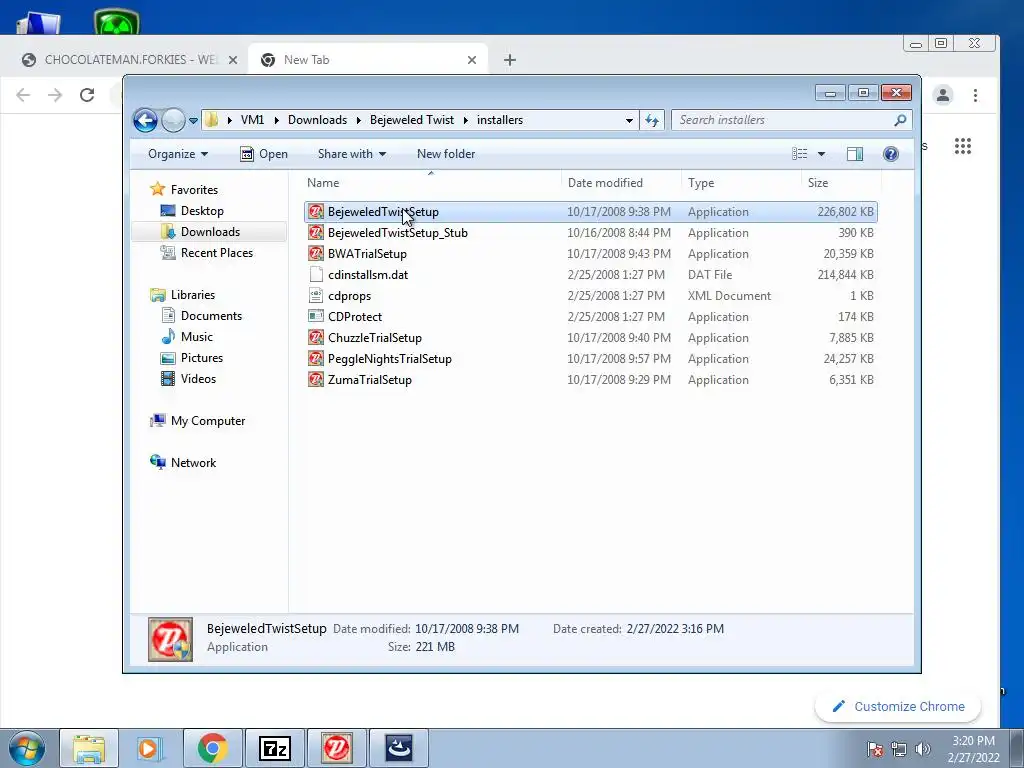Screen dimensions: 1024x768
Task: Open Network in navigation pane
Action: click(x=184, y=463)
